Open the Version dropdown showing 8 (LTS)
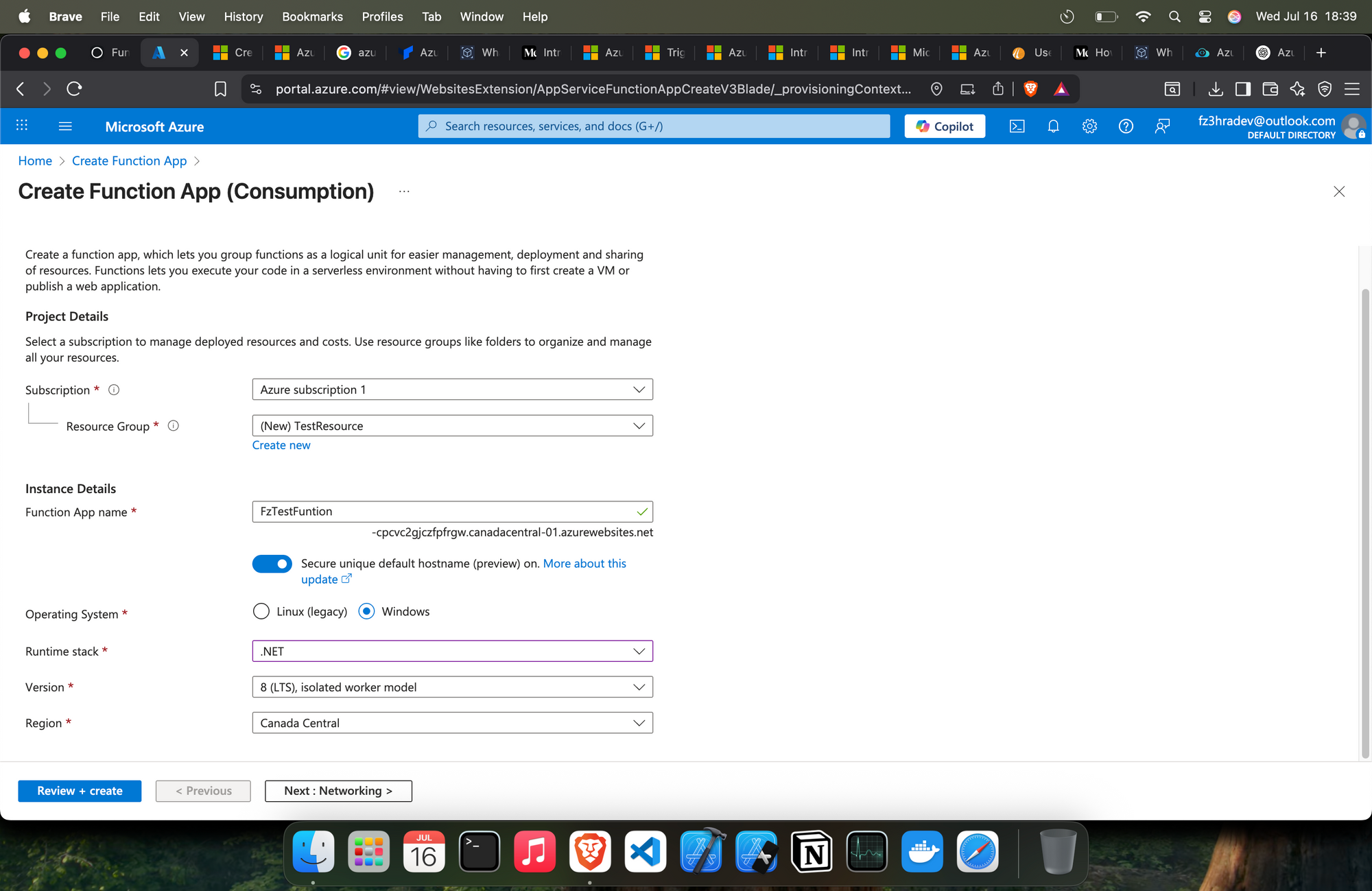 452,687
